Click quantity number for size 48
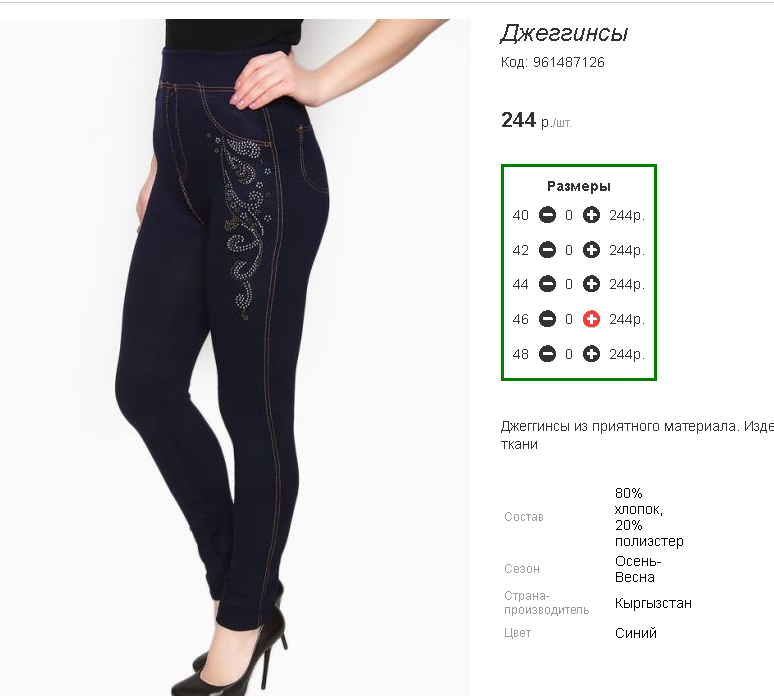774x696 pixels. click(x=569, y=354)
